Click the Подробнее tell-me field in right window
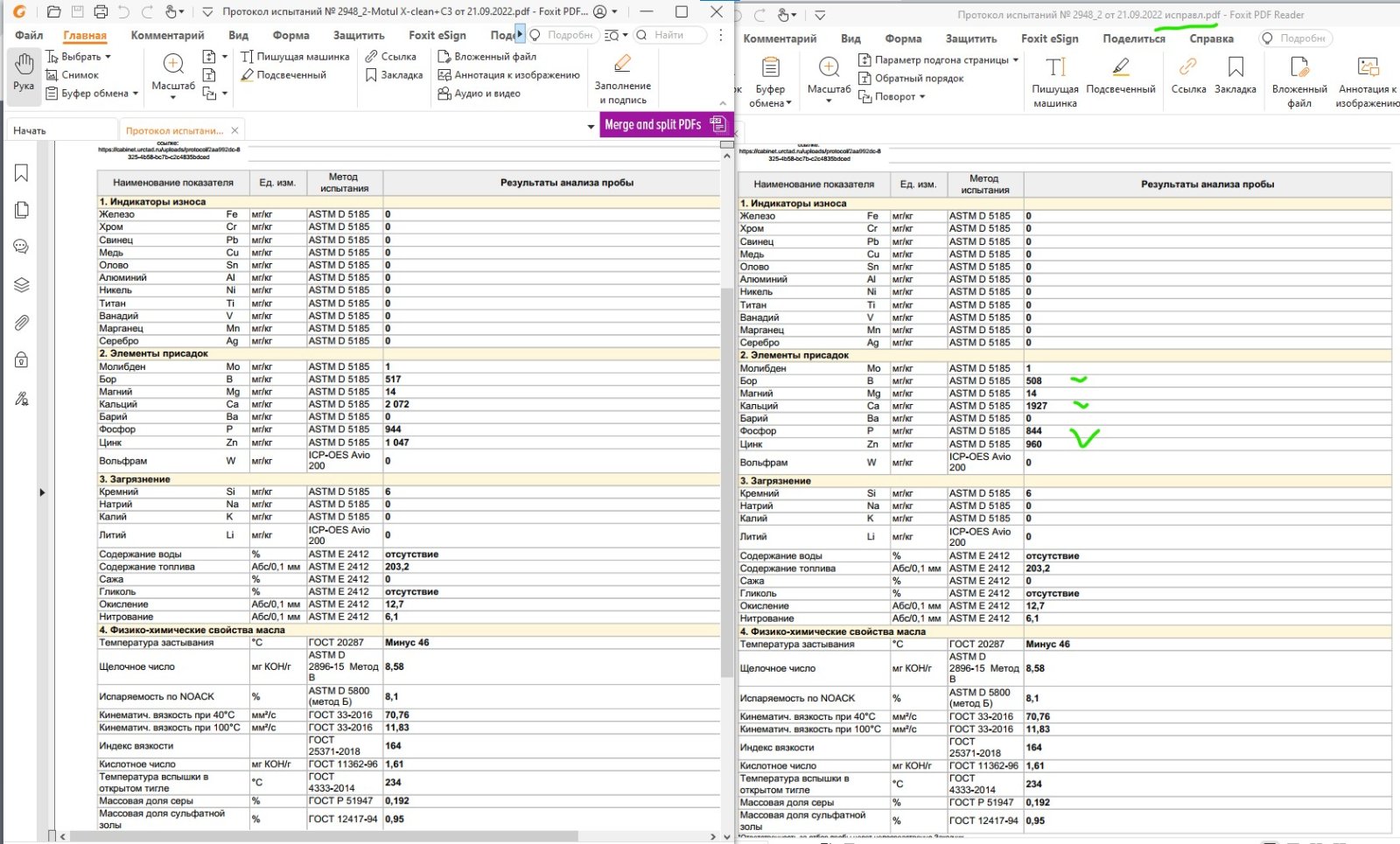This screenshot has width=1400, height=844. (1296, 38)
